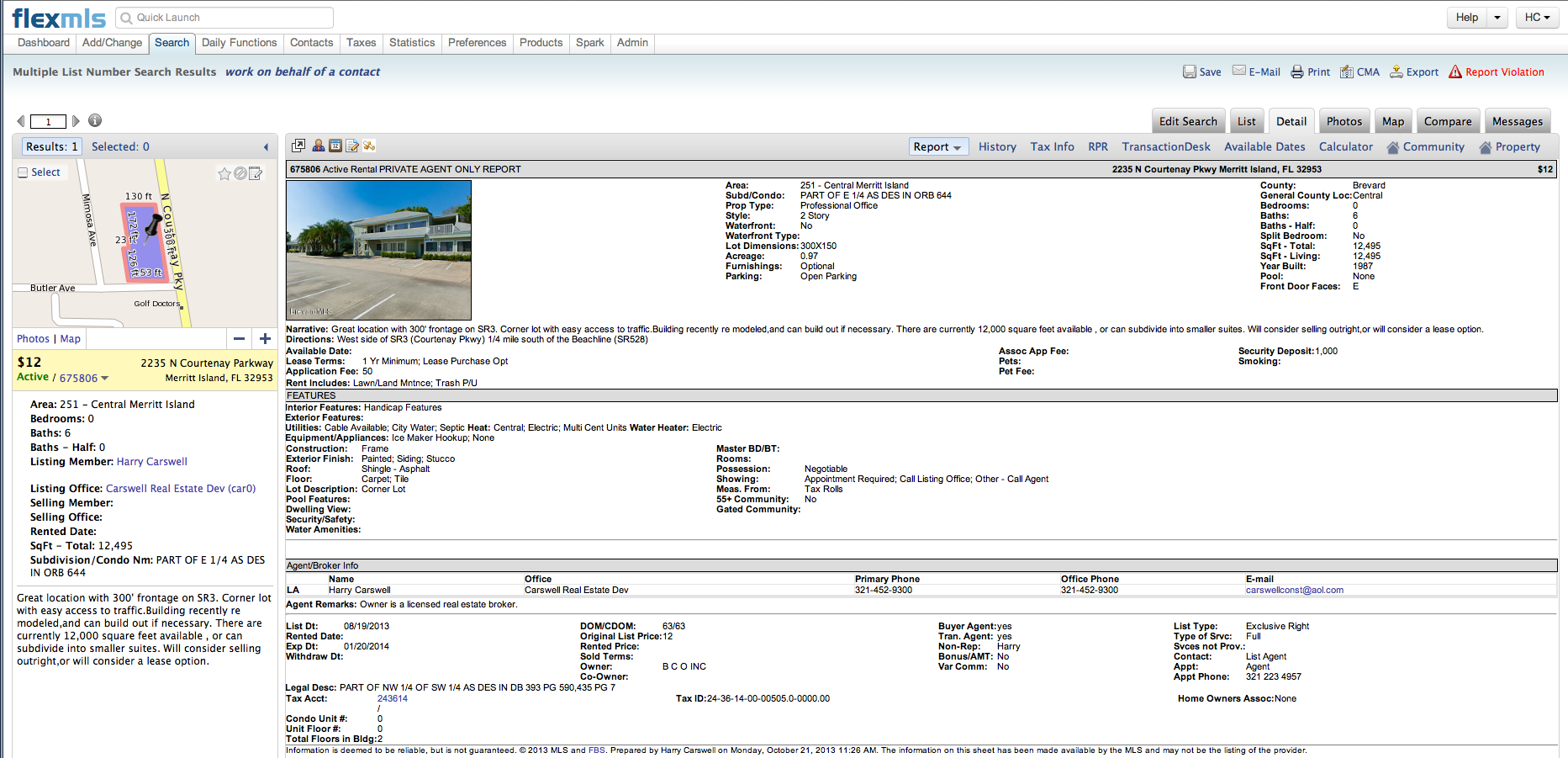The width and height of the screenshot is (1568, 758).
Task: Click the Quick Launch search field
Action: (x=224, y=18)
